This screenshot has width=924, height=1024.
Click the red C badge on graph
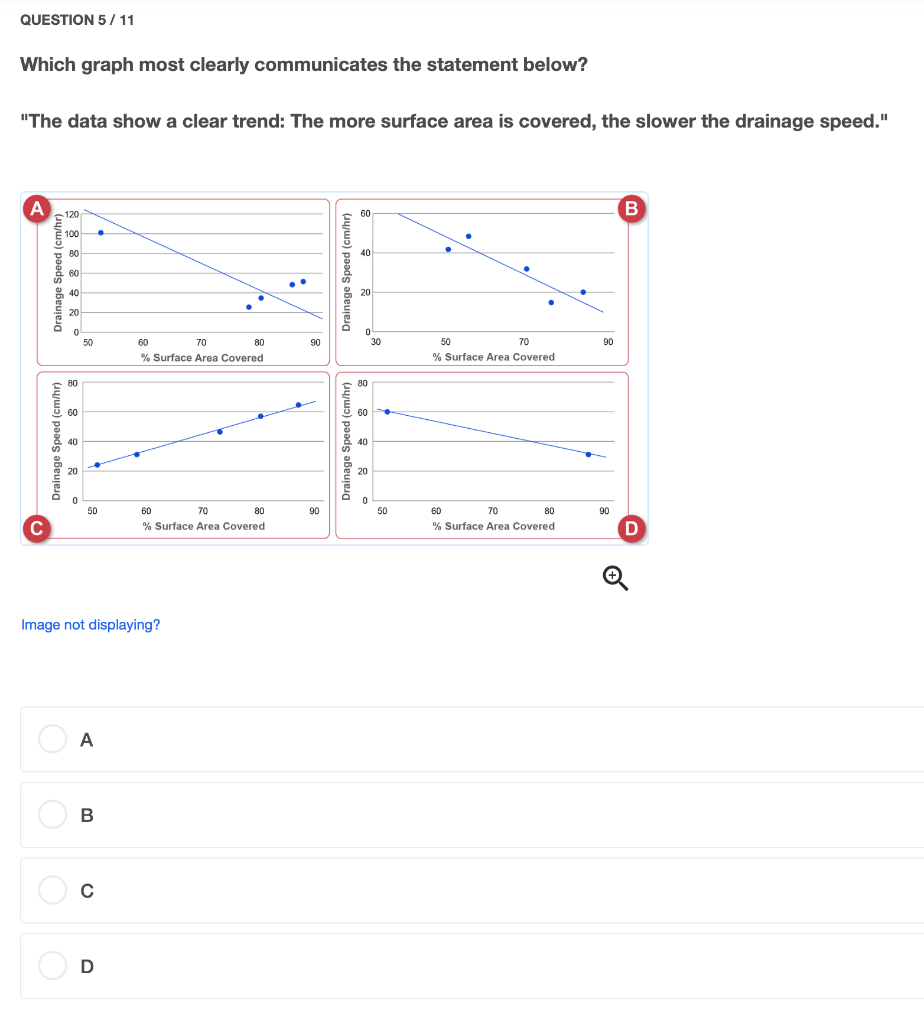point(37,528)
